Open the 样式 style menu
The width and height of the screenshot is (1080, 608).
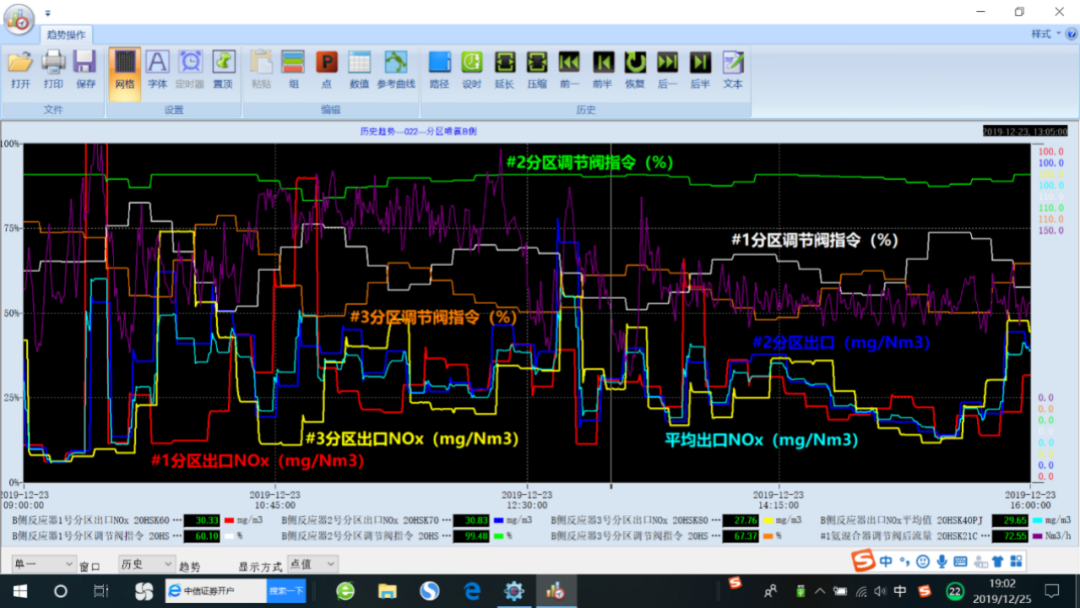(x=1045, y=34)
